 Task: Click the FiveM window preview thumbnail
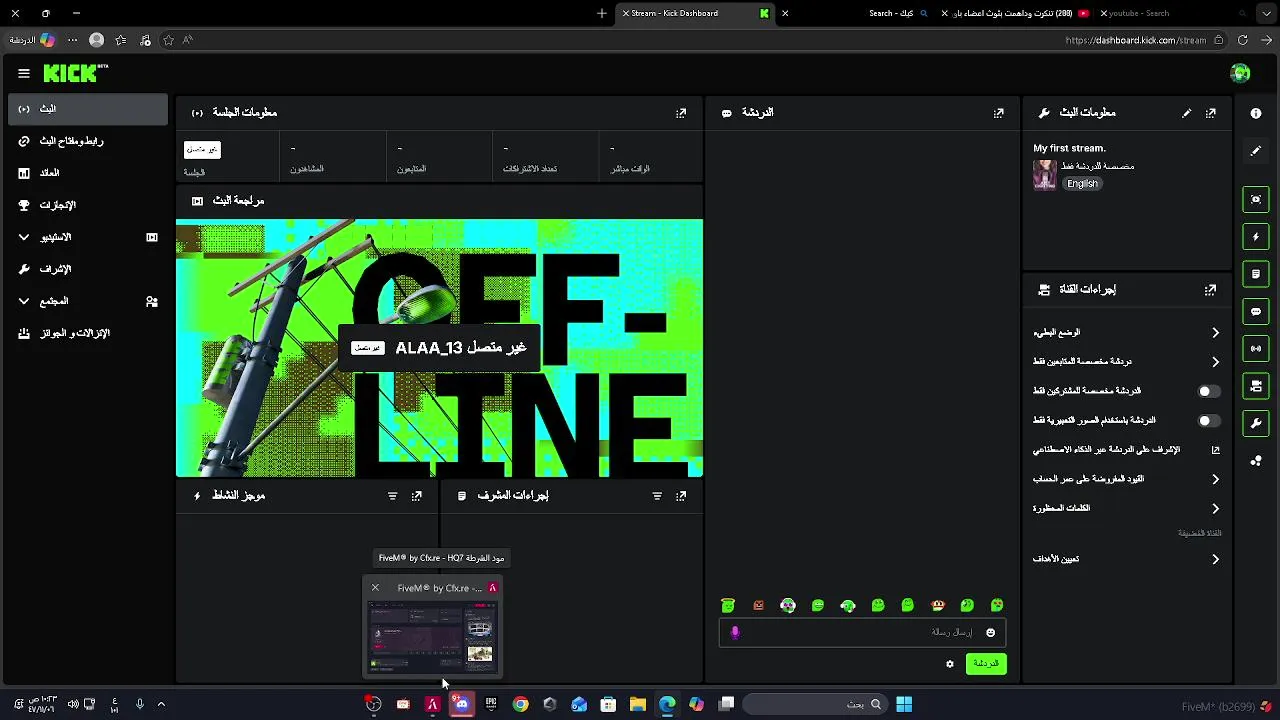coord(432,637)
